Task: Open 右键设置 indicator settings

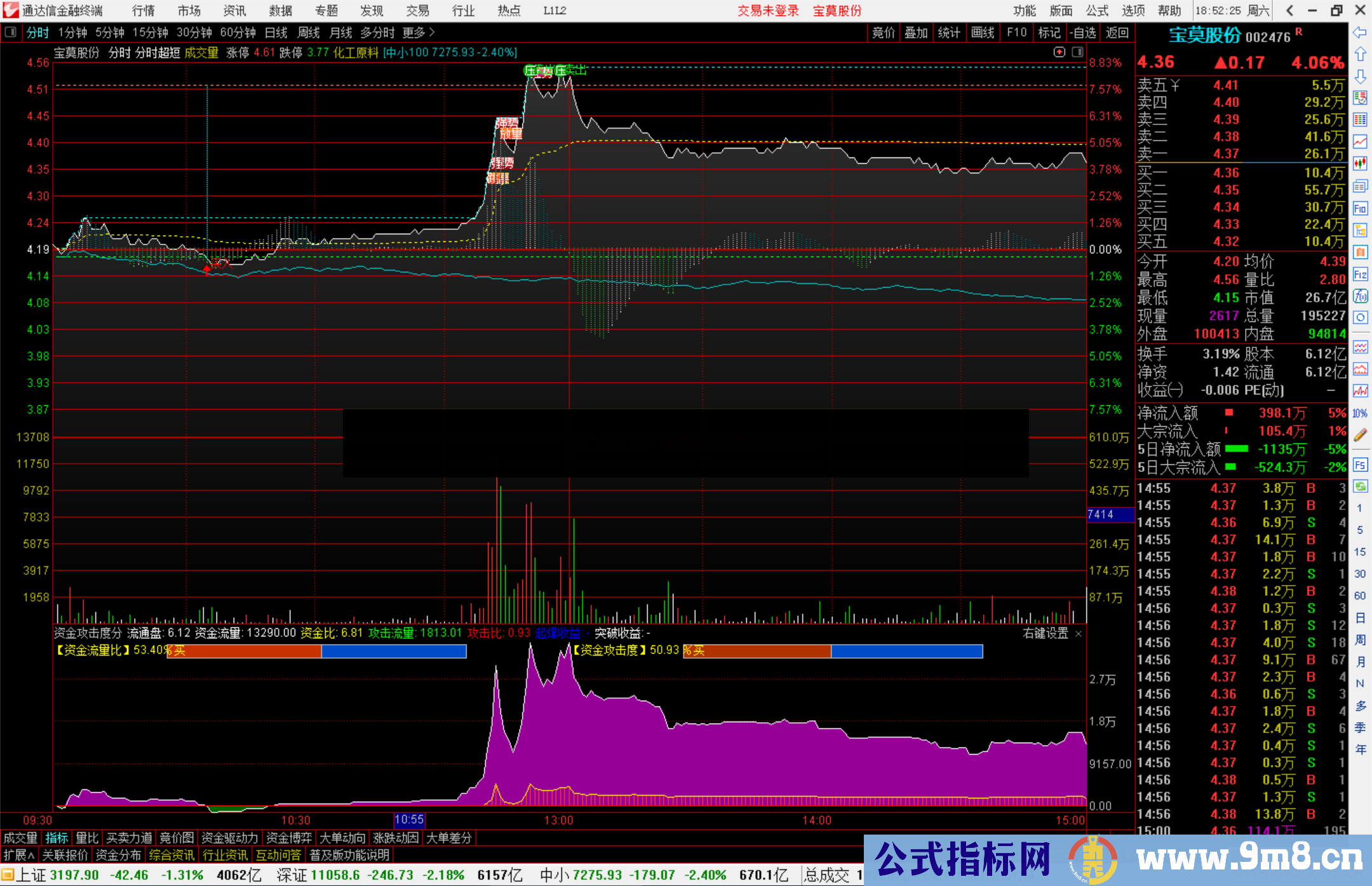Action: [1046, 633]
